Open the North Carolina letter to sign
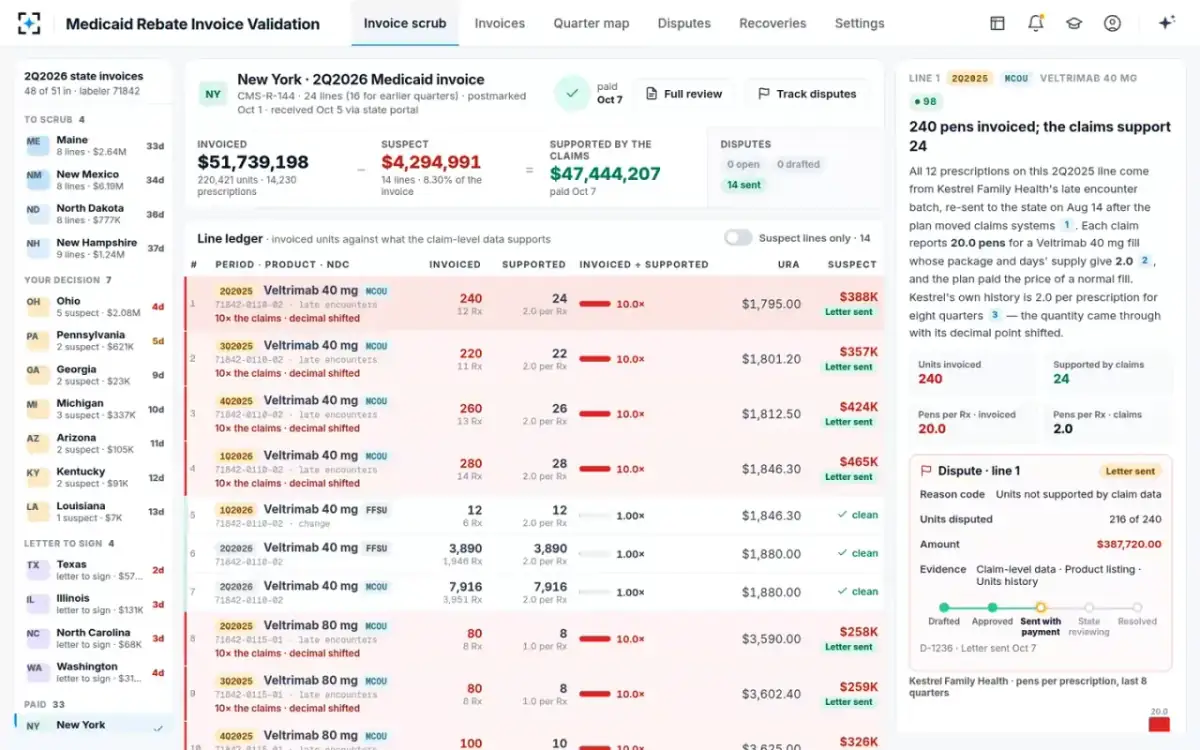Image resolution: width=1200 pixels, height=750 pixels. tap(94, 638)
